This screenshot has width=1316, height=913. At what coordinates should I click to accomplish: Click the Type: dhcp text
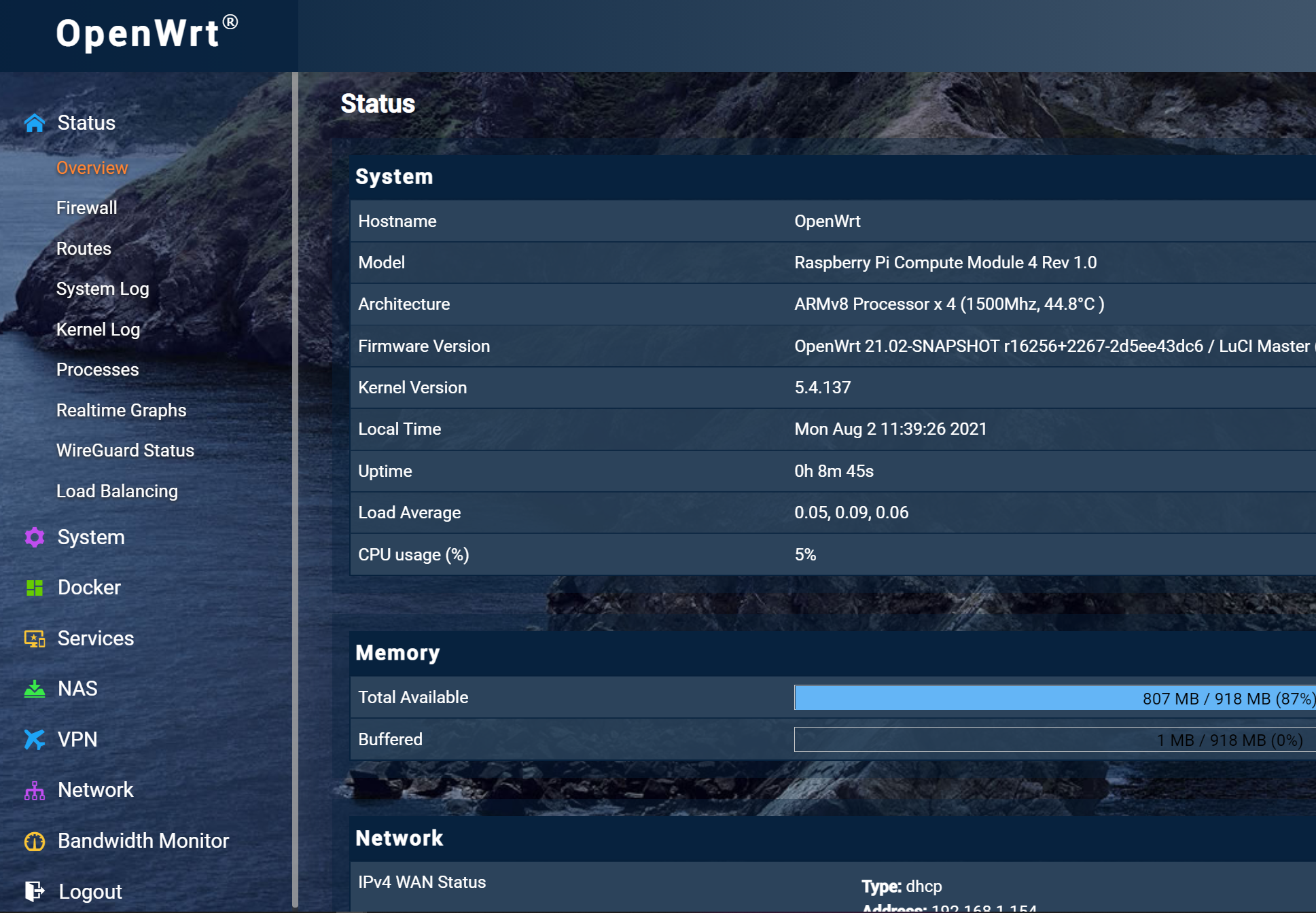[x=902, y=887]
